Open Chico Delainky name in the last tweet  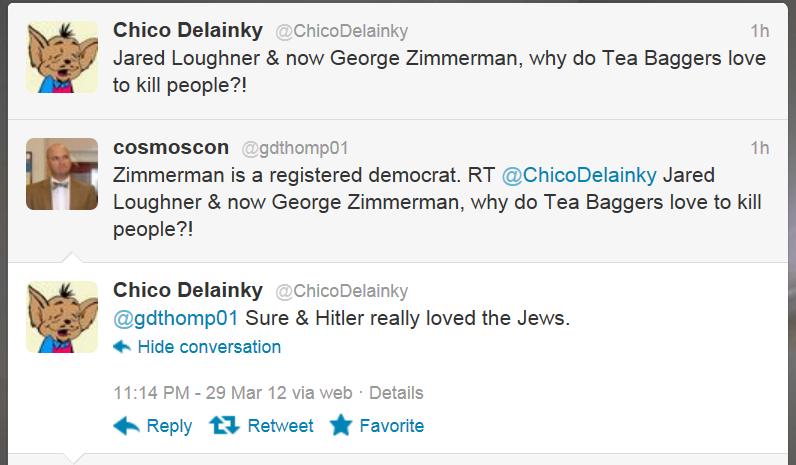[x=188, y=290]
